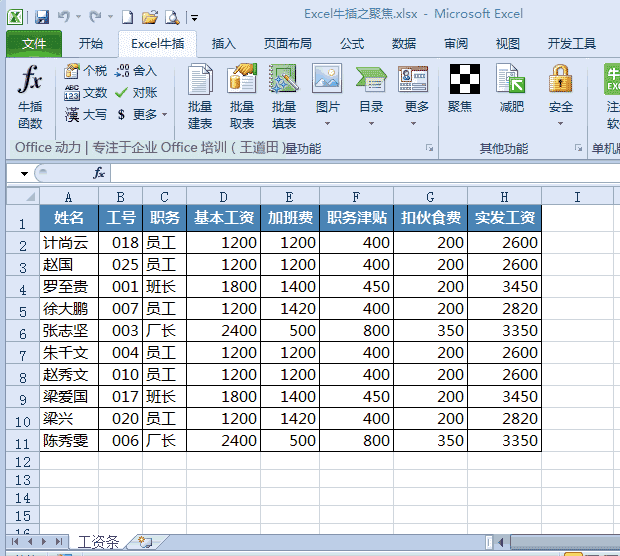This screenshot has height=556, width=620.
Task: Switch to the 公式 tab
Action: click(352, 43)
